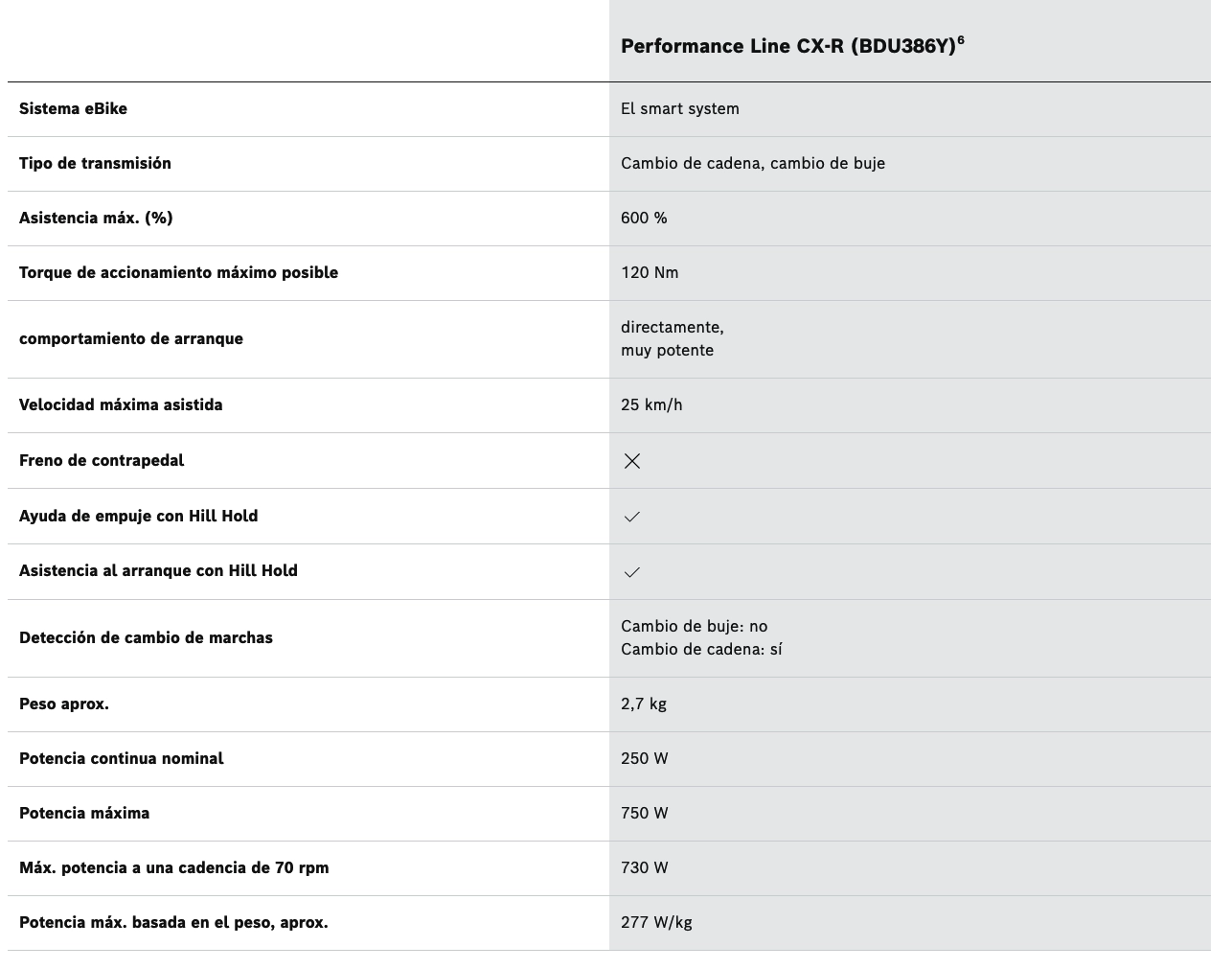Click checkmark icon for Asistencia al arranque

pos(631,572)
